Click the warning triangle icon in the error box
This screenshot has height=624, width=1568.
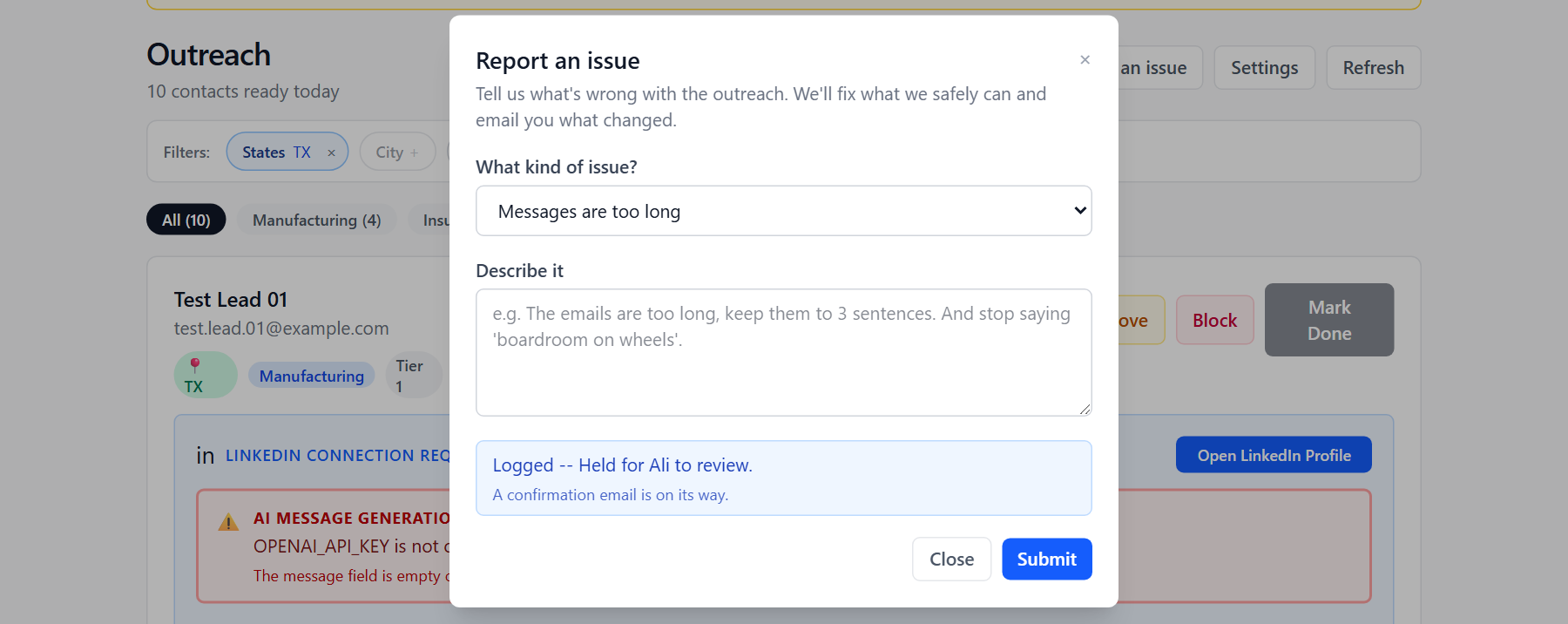(228, 522)
